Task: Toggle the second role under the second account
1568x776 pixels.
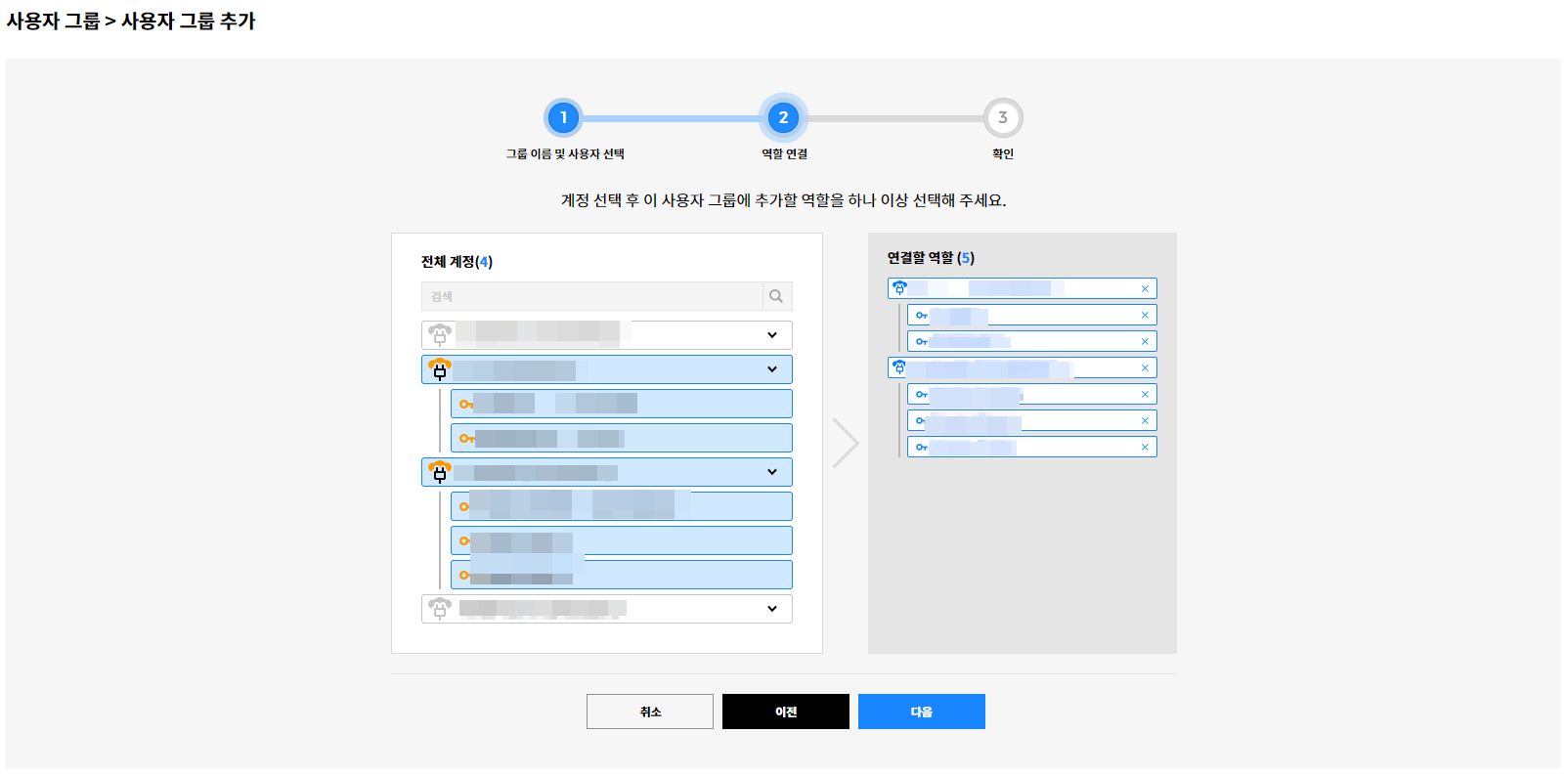Action: [621, 438]
